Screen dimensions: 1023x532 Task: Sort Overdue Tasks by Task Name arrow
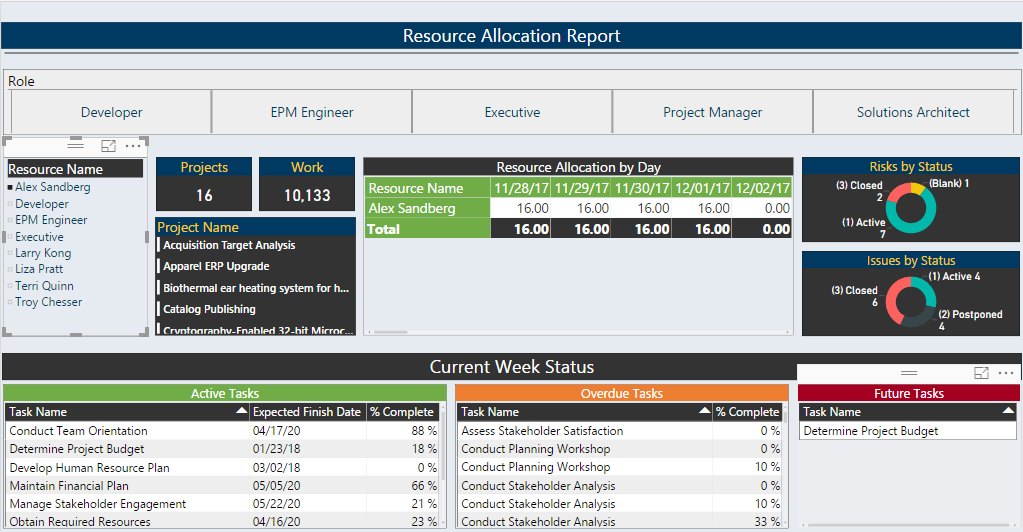click(705, 411)
